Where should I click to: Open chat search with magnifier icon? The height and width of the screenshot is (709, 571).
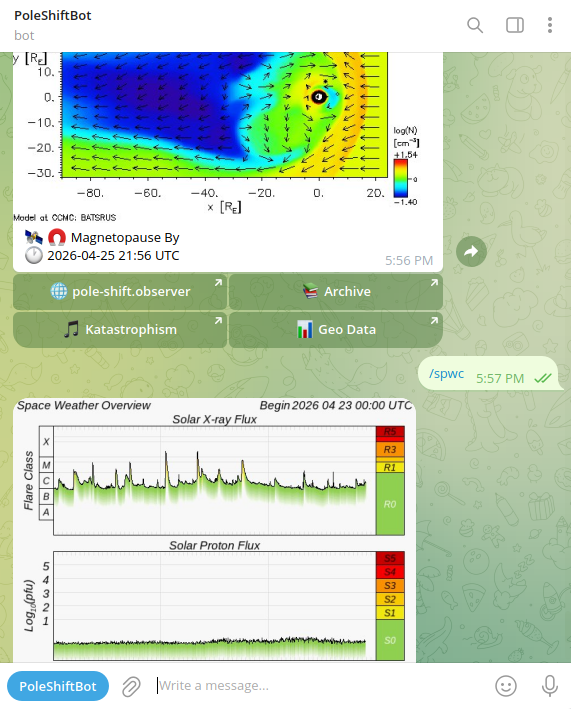coord(475,25)
